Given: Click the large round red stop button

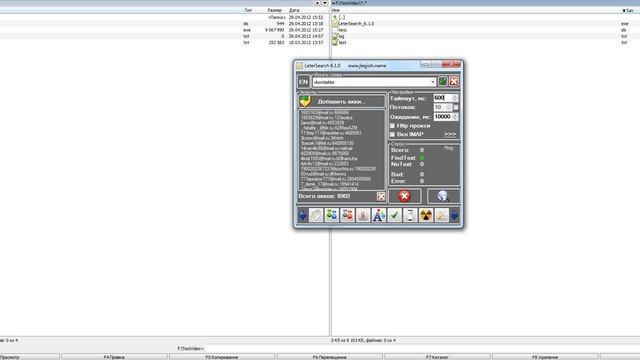Looking at the screenshot, I should 404,196.
